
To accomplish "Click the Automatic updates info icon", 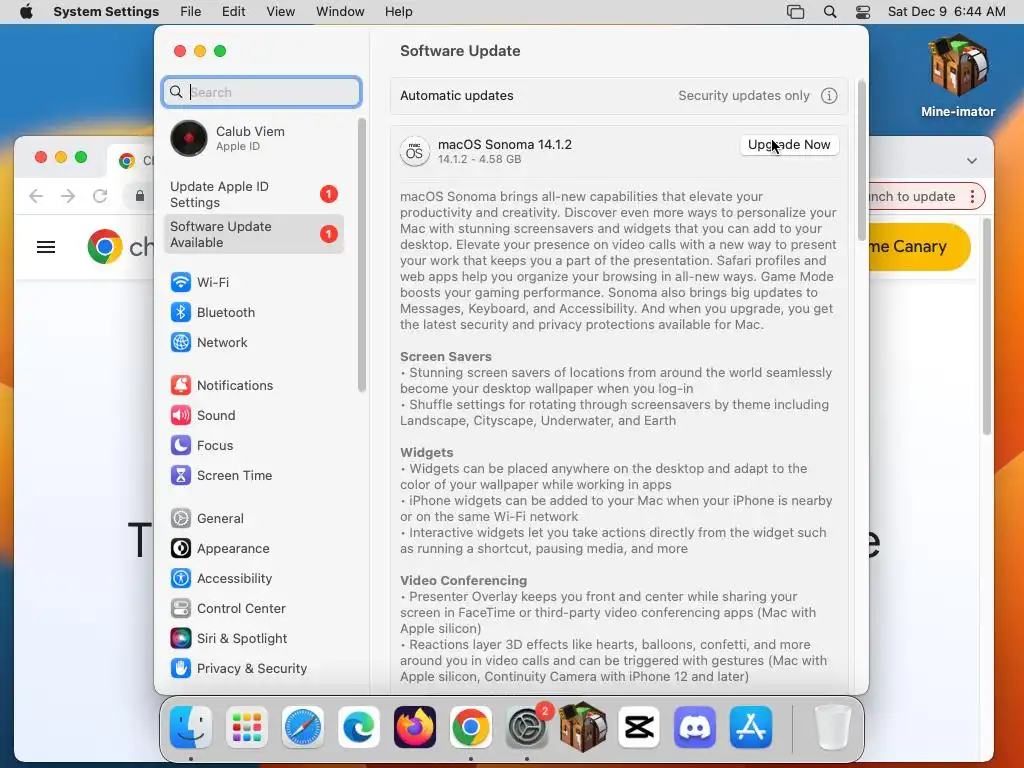I will 829,95.
